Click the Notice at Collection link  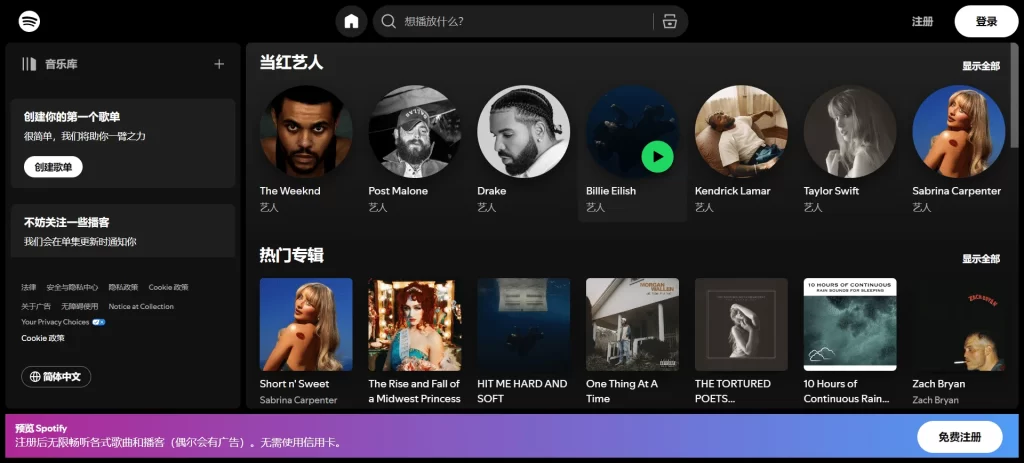click(x=141, y=306)
